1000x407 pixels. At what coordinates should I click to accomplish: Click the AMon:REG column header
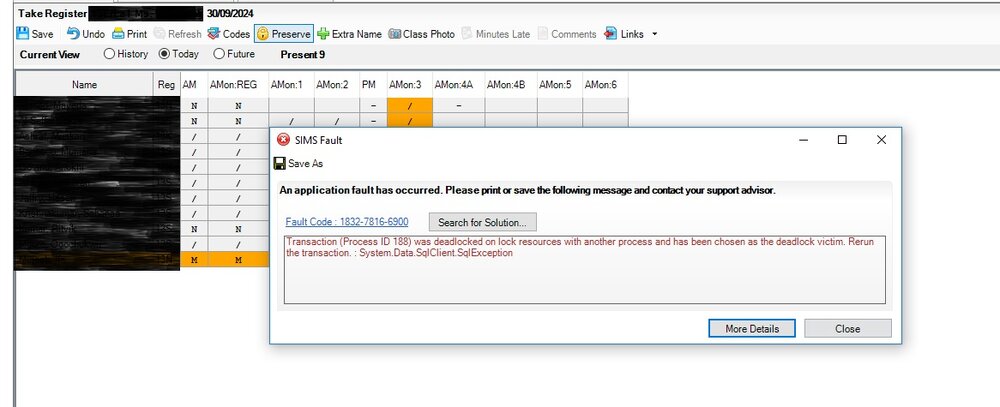(x=238, y=84)
